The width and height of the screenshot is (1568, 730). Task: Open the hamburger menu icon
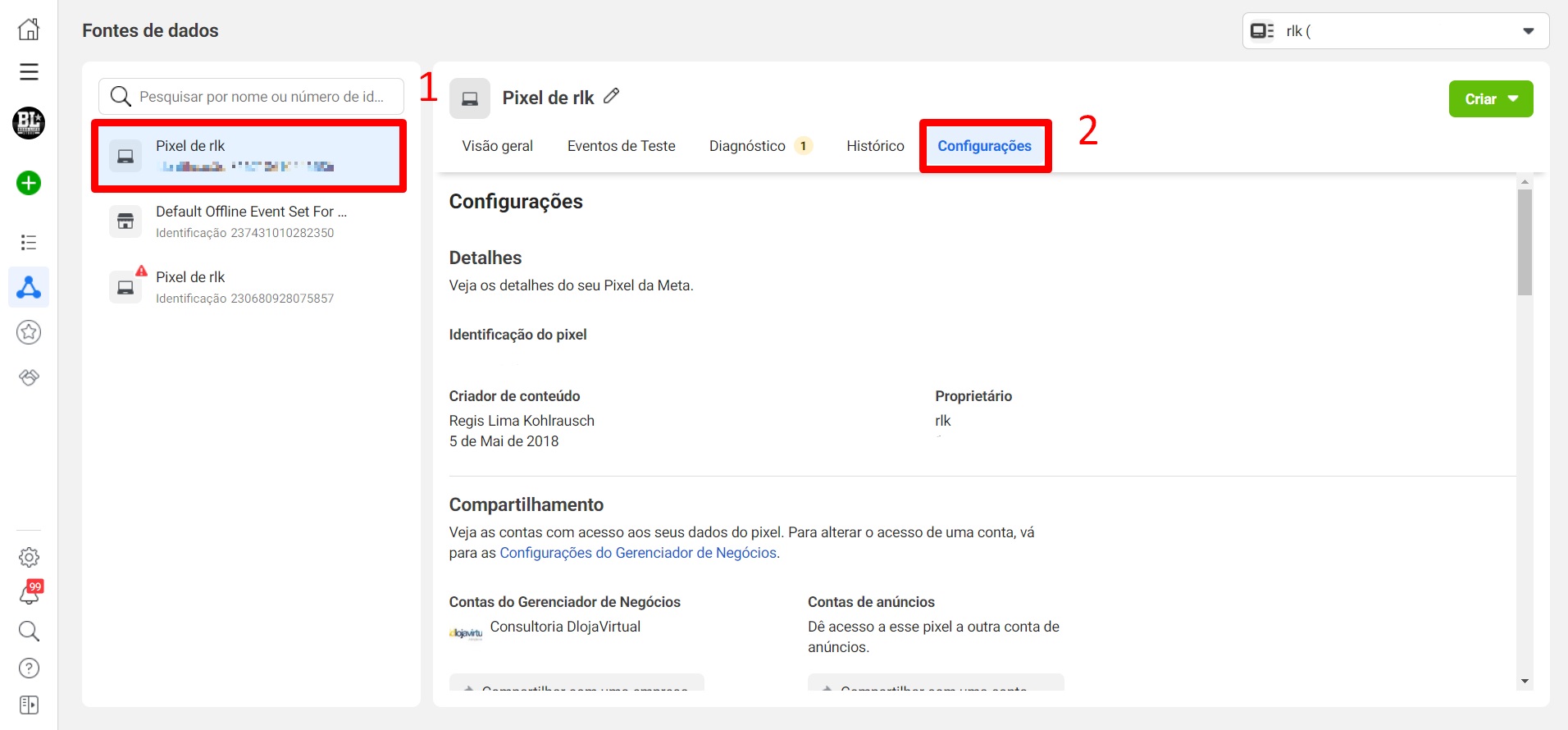coord(29,72)
